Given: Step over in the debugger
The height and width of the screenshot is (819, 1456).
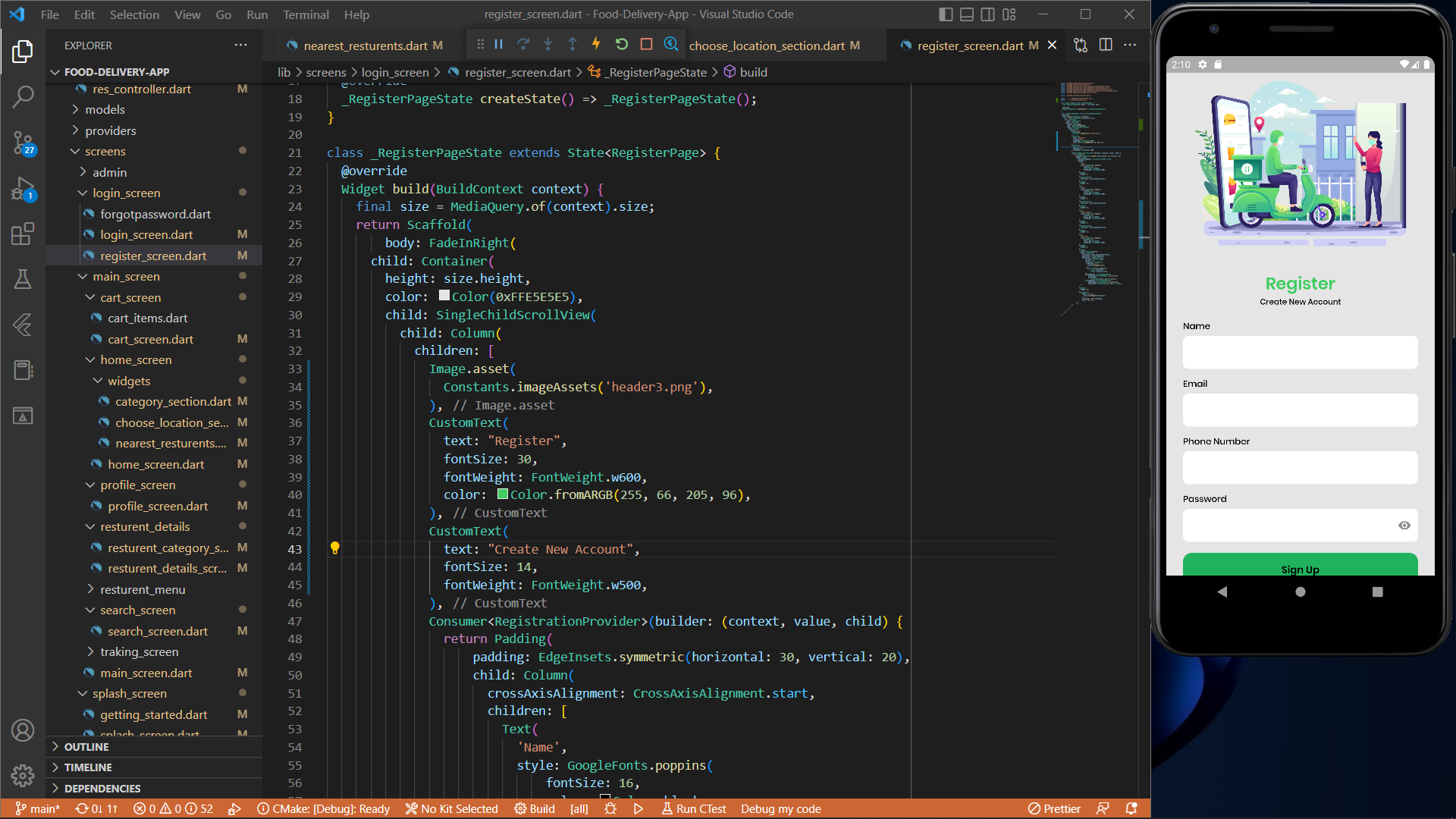Looking at the screenshot, I should click(x=523, y=45).
